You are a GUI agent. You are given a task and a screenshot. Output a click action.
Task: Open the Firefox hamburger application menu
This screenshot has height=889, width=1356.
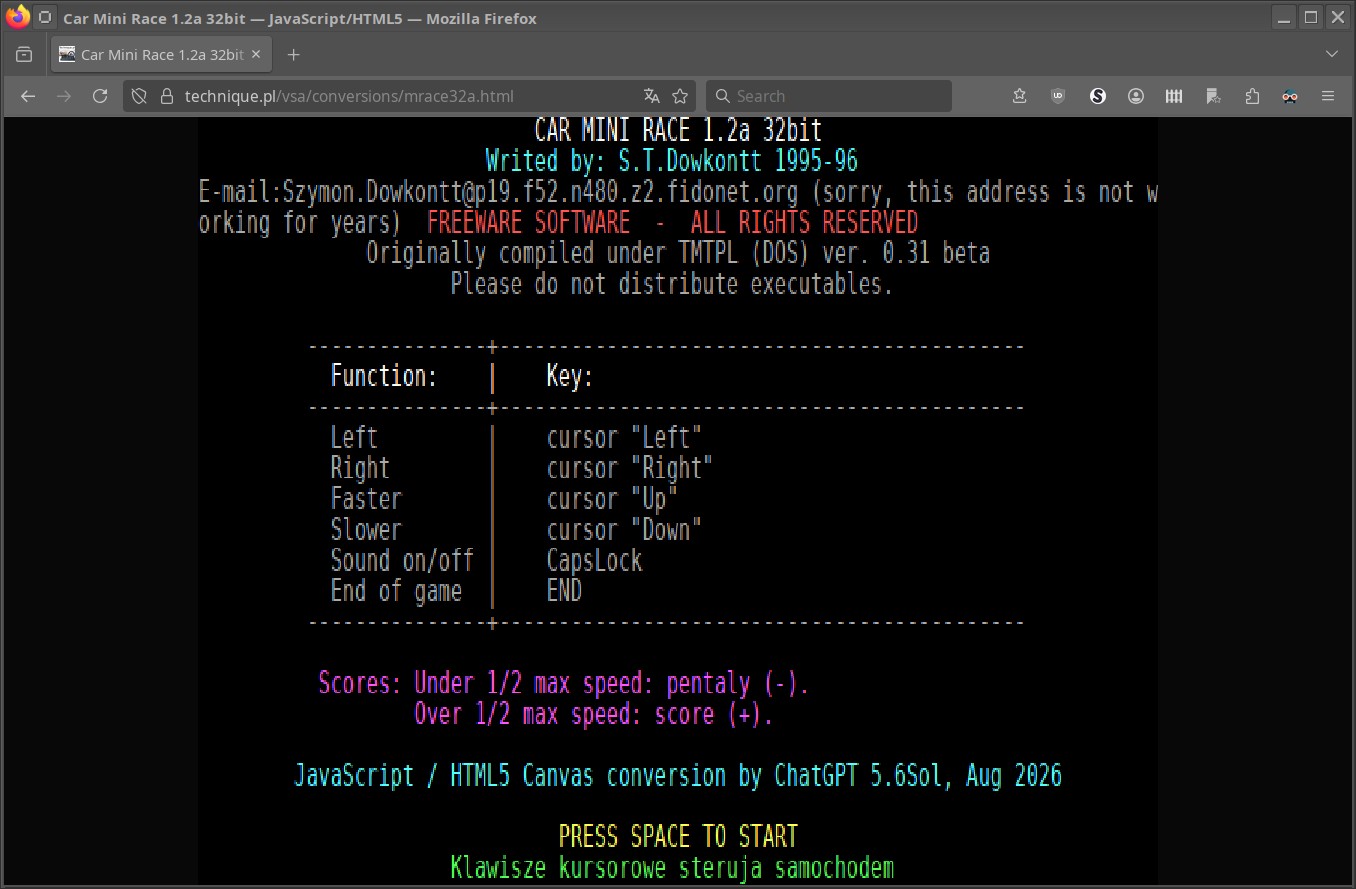point(1328,96)
